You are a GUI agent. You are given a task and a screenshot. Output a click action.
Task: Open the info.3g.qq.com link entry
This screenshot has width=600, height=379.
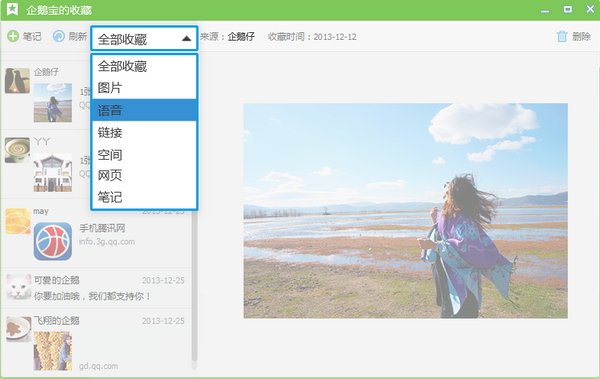tap(107, 242)
